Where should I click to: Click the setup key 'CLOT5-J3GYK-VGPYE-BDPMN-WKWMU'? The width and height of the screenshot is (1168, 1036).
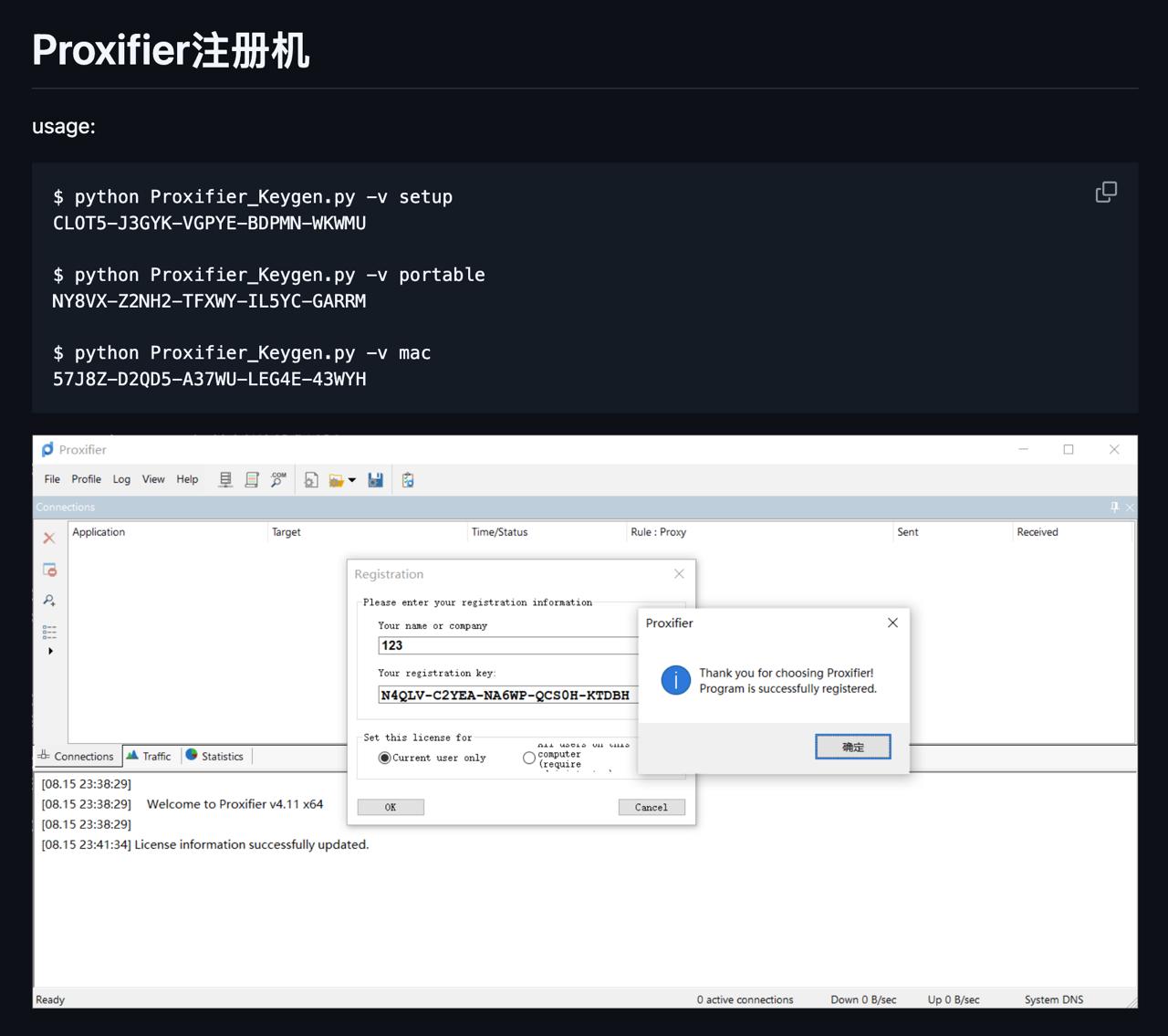click(209, 223)
